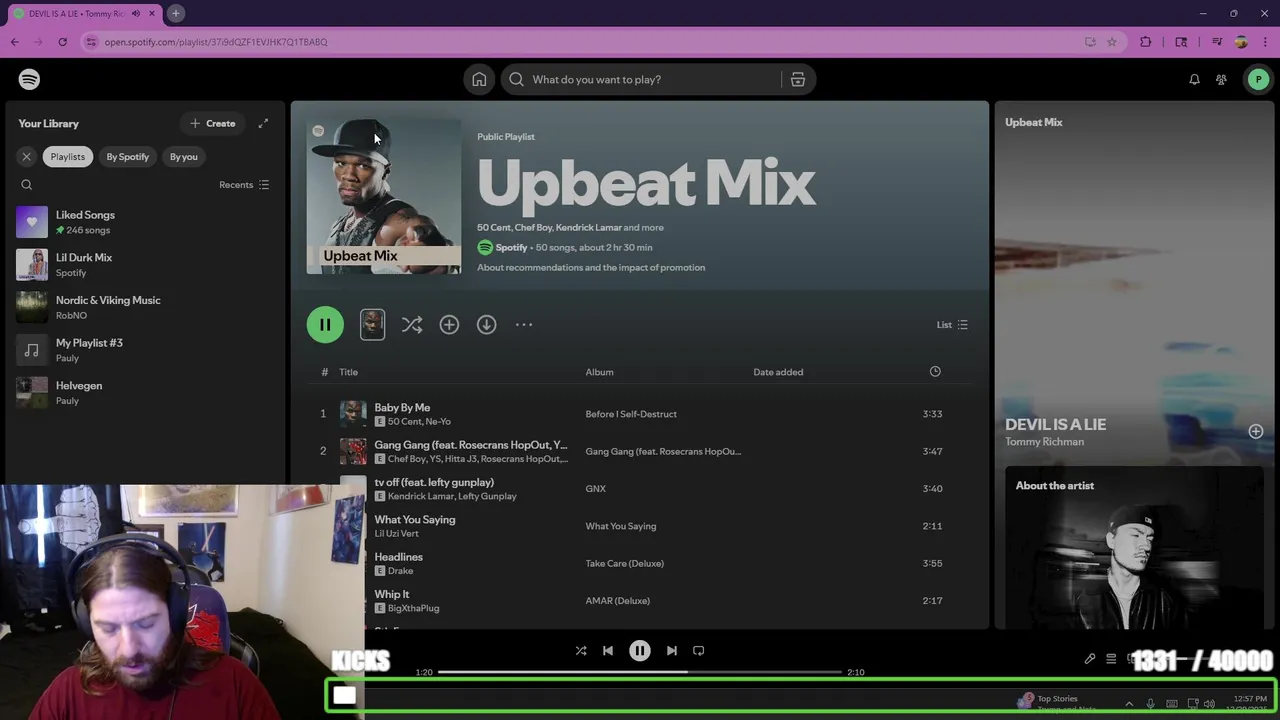Screen dimensions: 1280x720
Task: Open the What's New notifications bell
Action: pyautogui.click(x=1194, y=79)
